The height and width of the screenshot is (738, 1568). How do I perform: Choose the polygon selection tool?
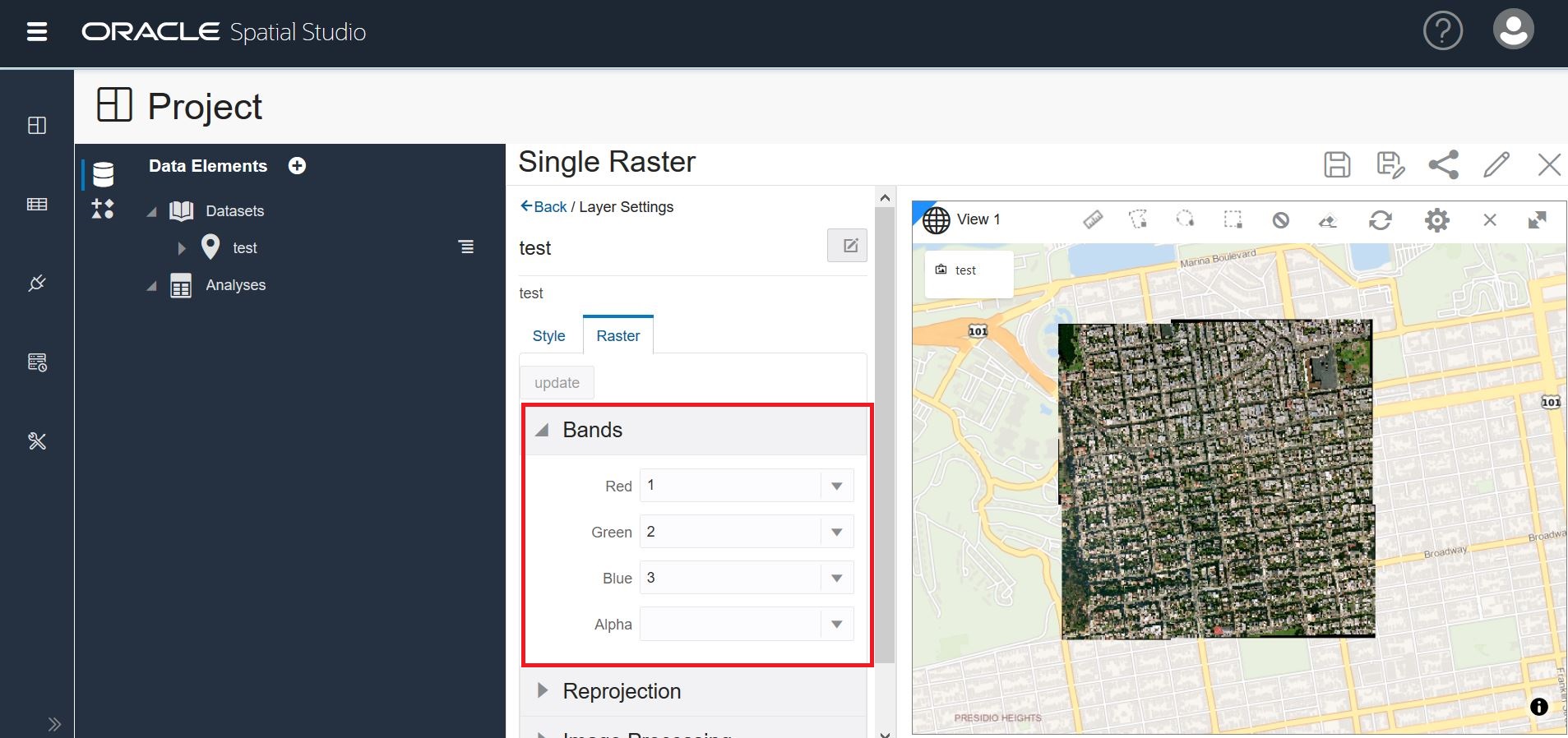1138,219
